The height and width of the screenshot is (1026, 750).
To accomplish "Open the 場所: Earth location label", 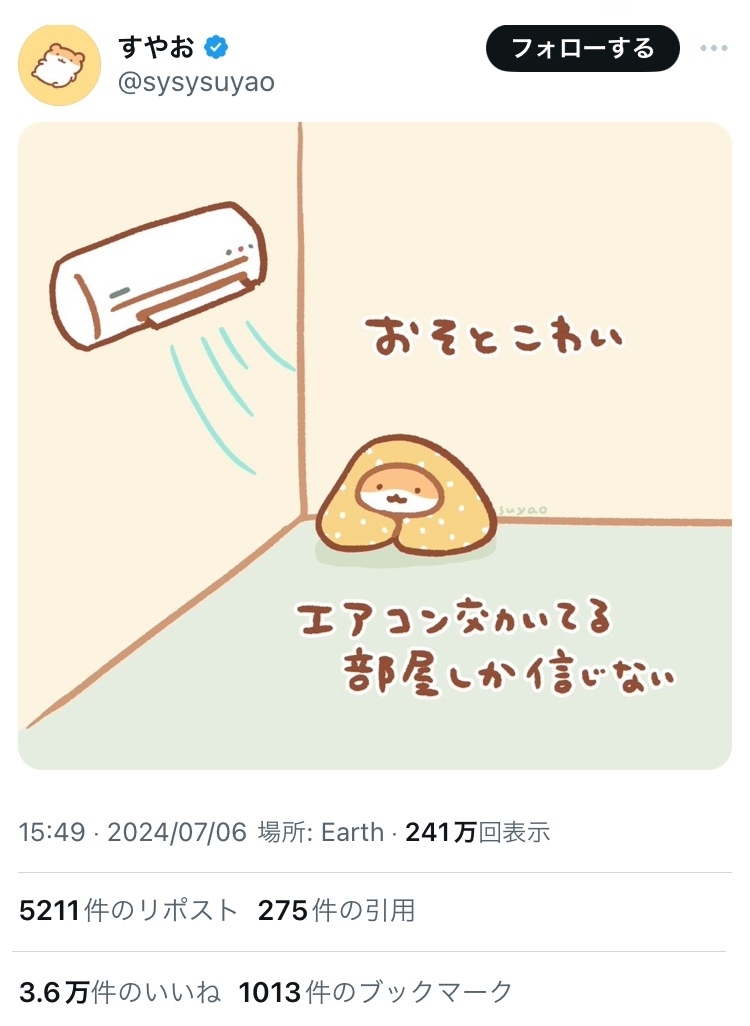I will point(321,832).
